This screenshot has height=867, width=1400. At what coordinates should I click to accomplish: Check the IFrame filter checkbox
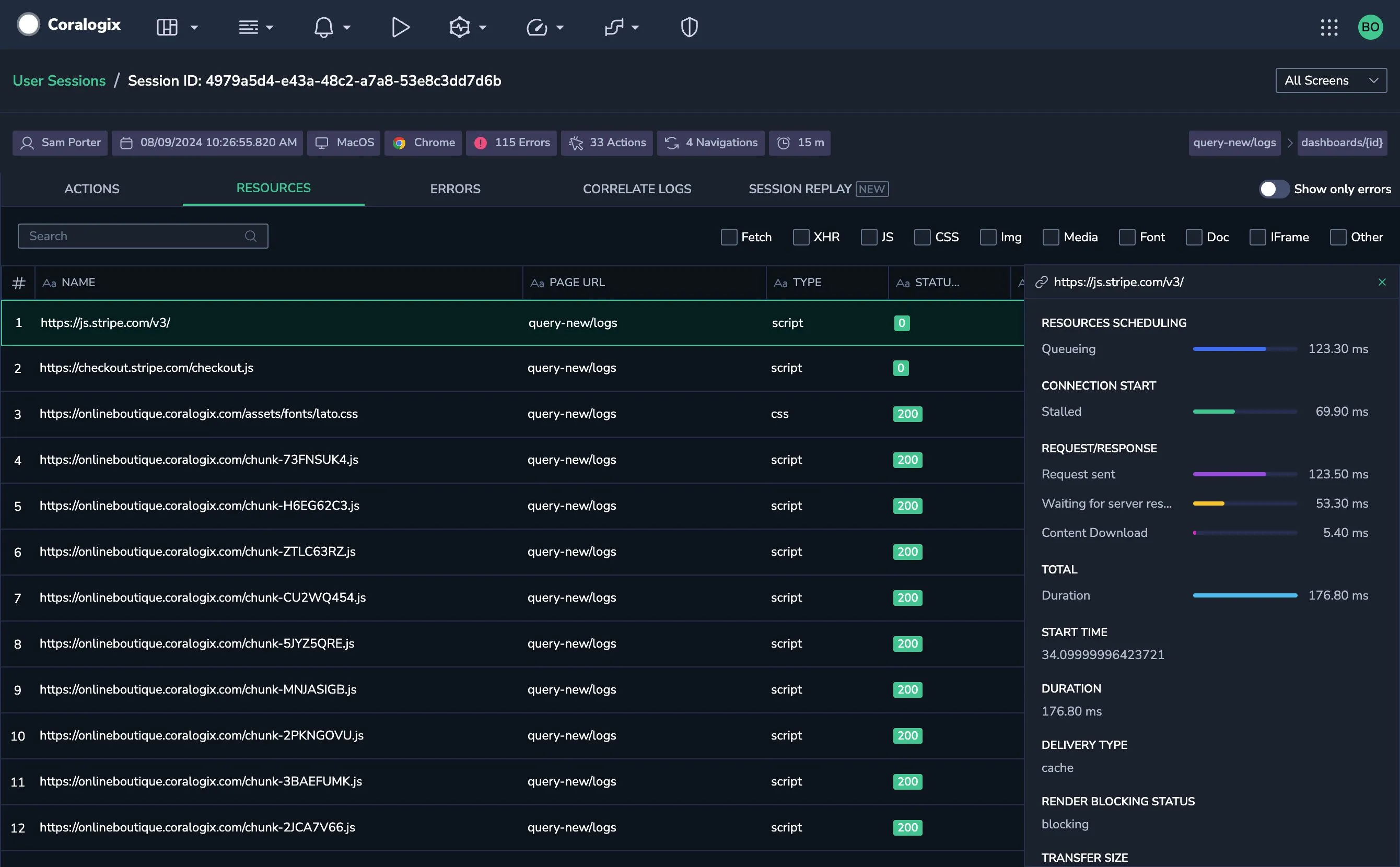click(1257, 237)
